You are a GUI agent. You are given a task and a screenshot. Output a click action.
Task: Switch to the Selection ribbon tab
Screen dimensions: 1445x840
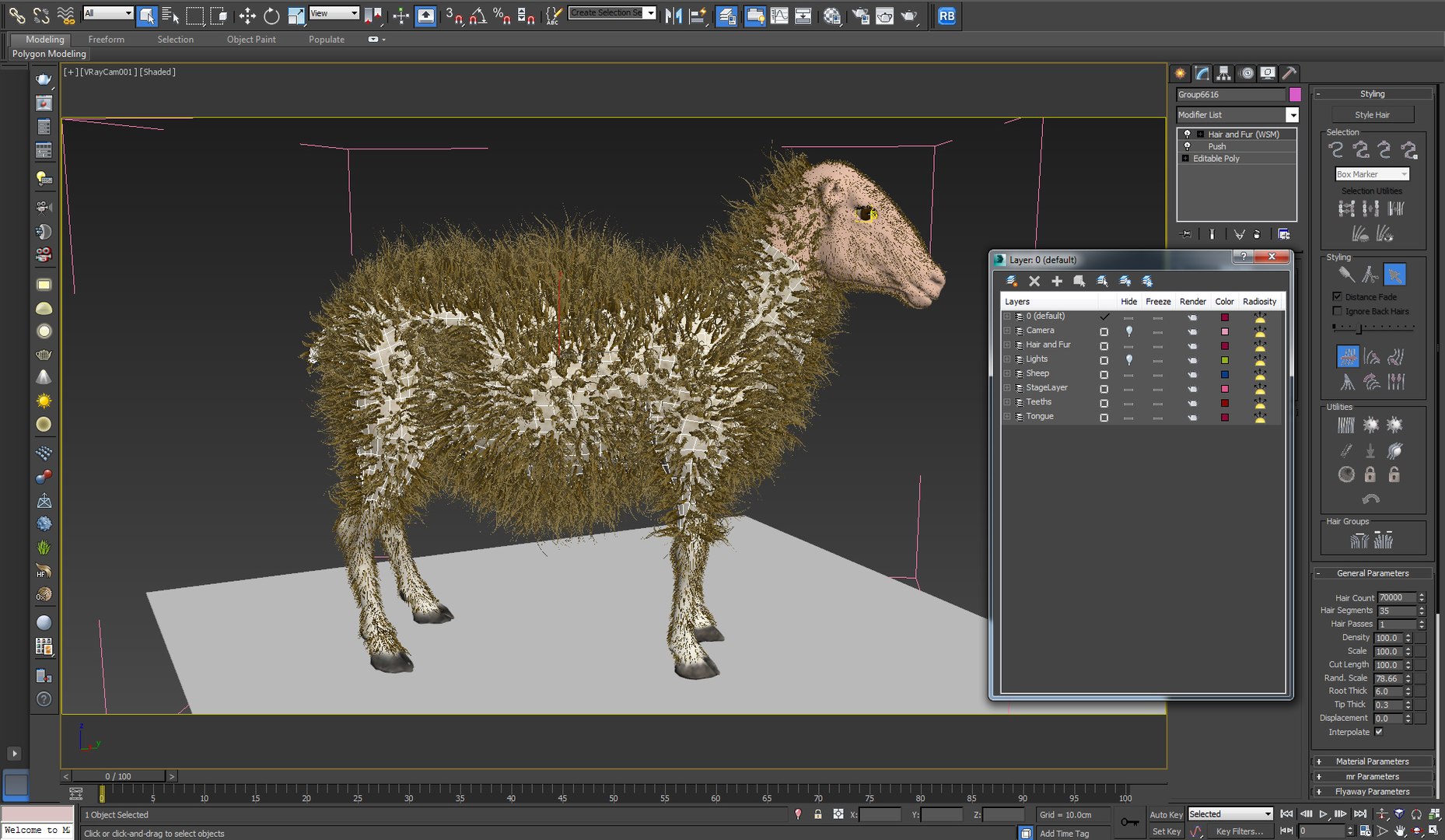click(x=175, y=39)
